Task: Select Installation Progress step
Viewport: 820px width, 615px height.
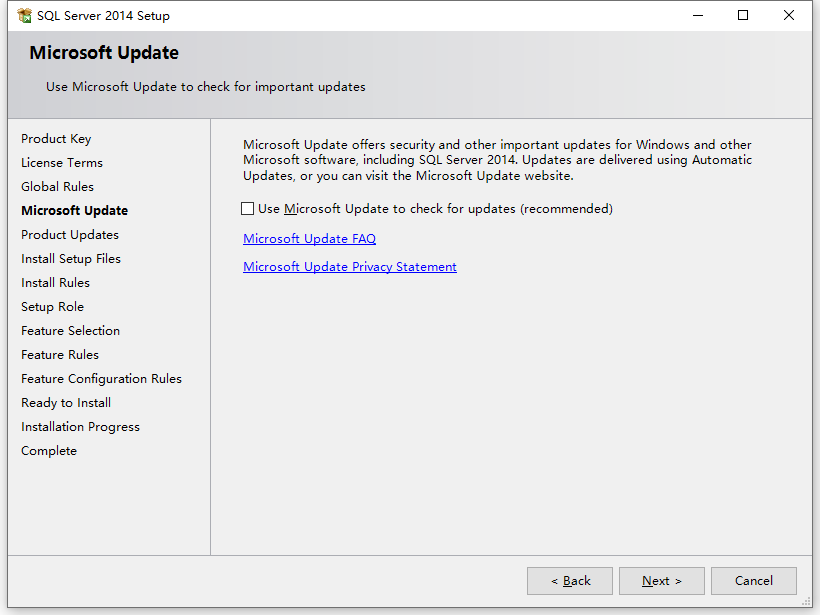Action: pos(81,427)
